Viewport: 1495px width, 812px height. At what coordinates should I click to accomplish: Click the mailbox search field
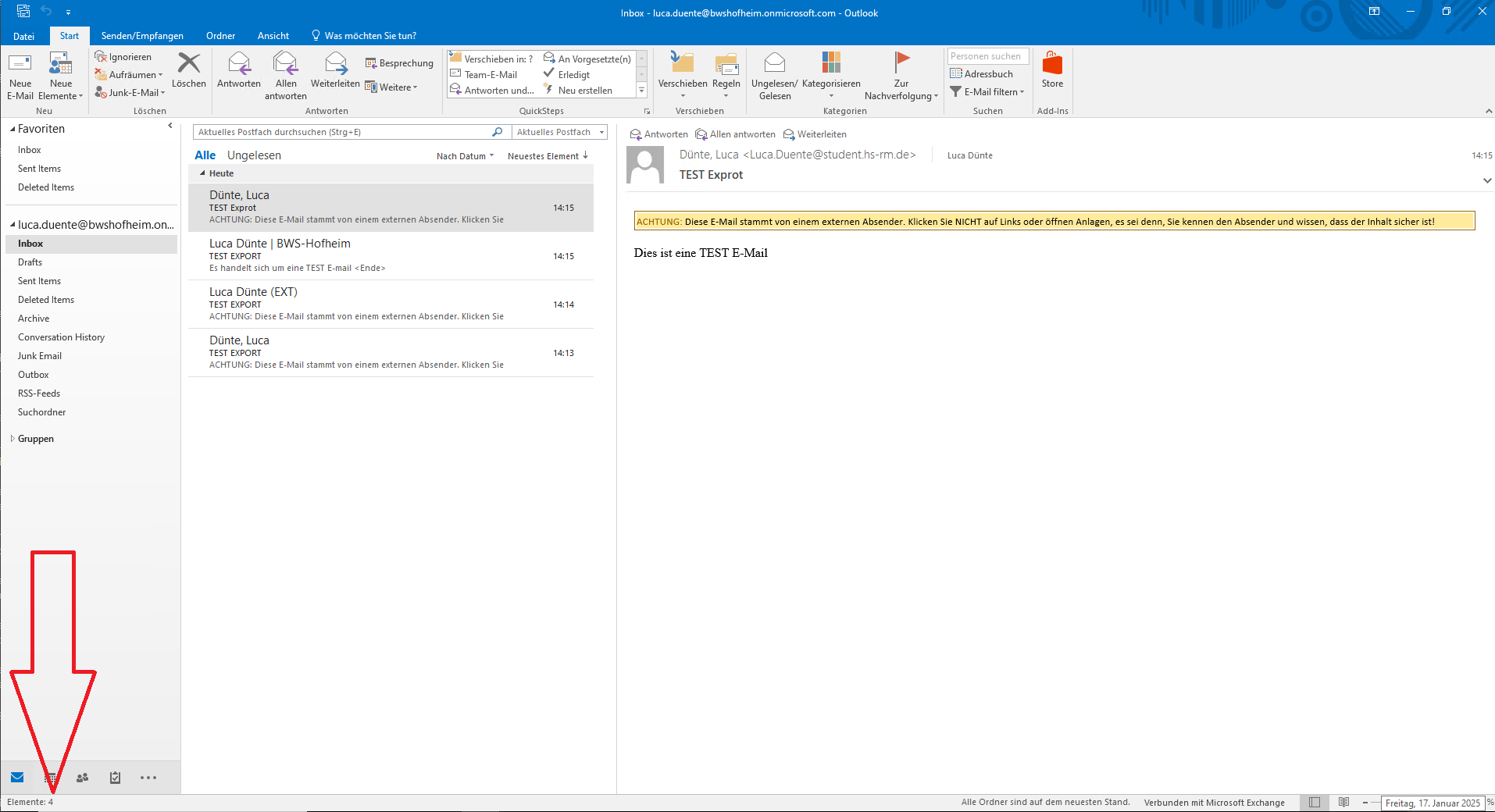(344, 132)
